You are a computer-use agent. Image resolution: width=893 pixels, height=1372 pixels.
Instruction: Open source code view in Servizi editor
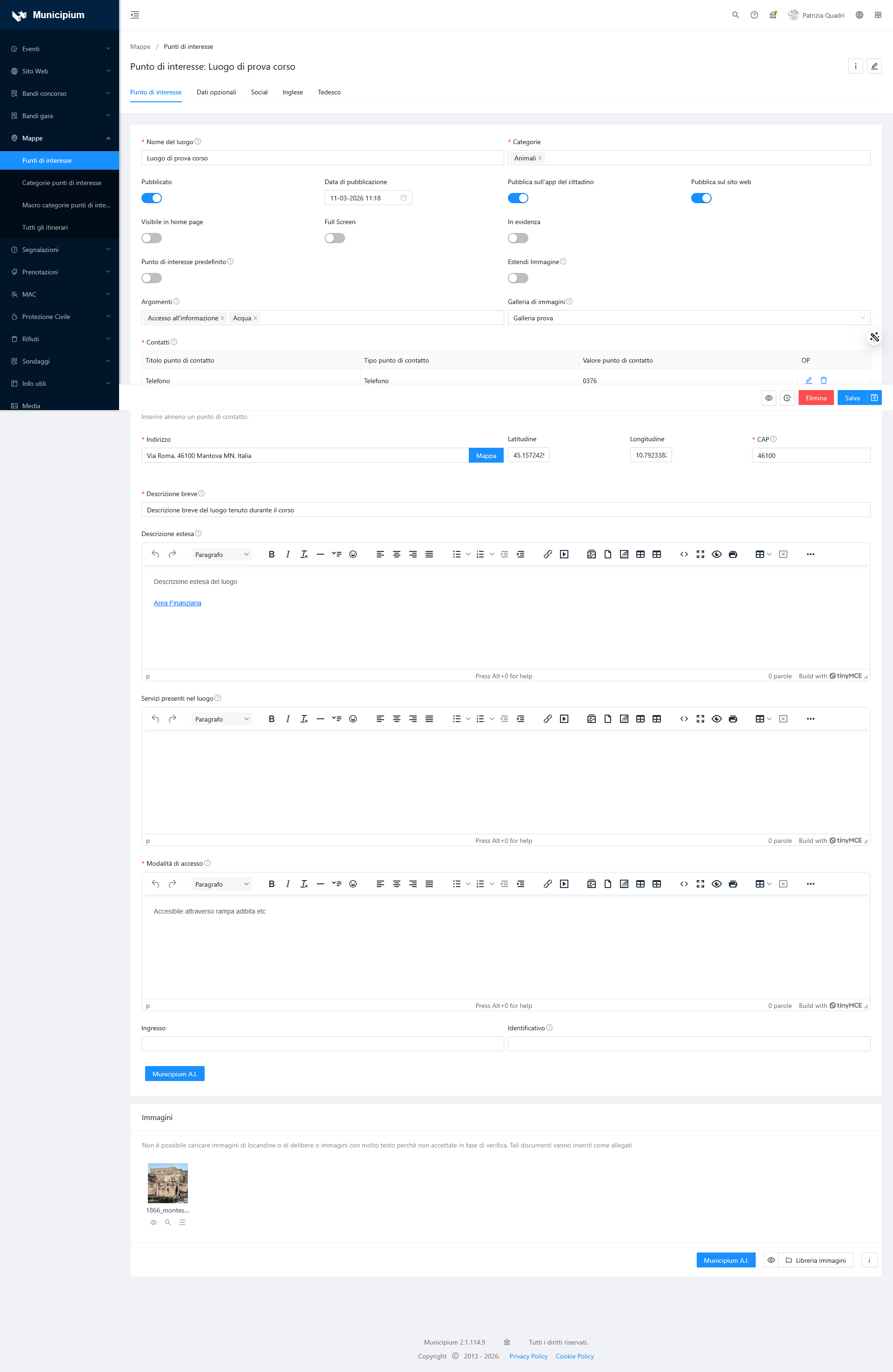point(684,719)
